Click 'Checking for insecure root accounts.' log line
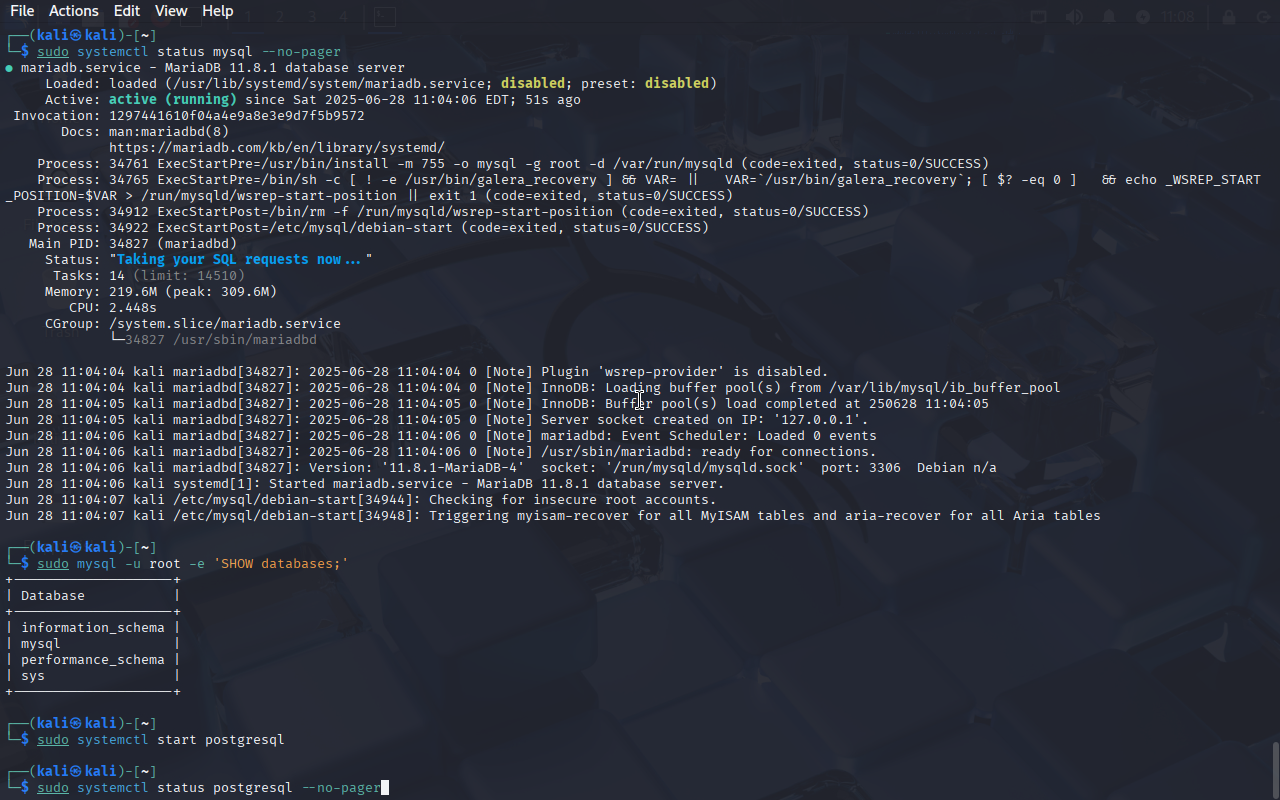 [361, 499]
